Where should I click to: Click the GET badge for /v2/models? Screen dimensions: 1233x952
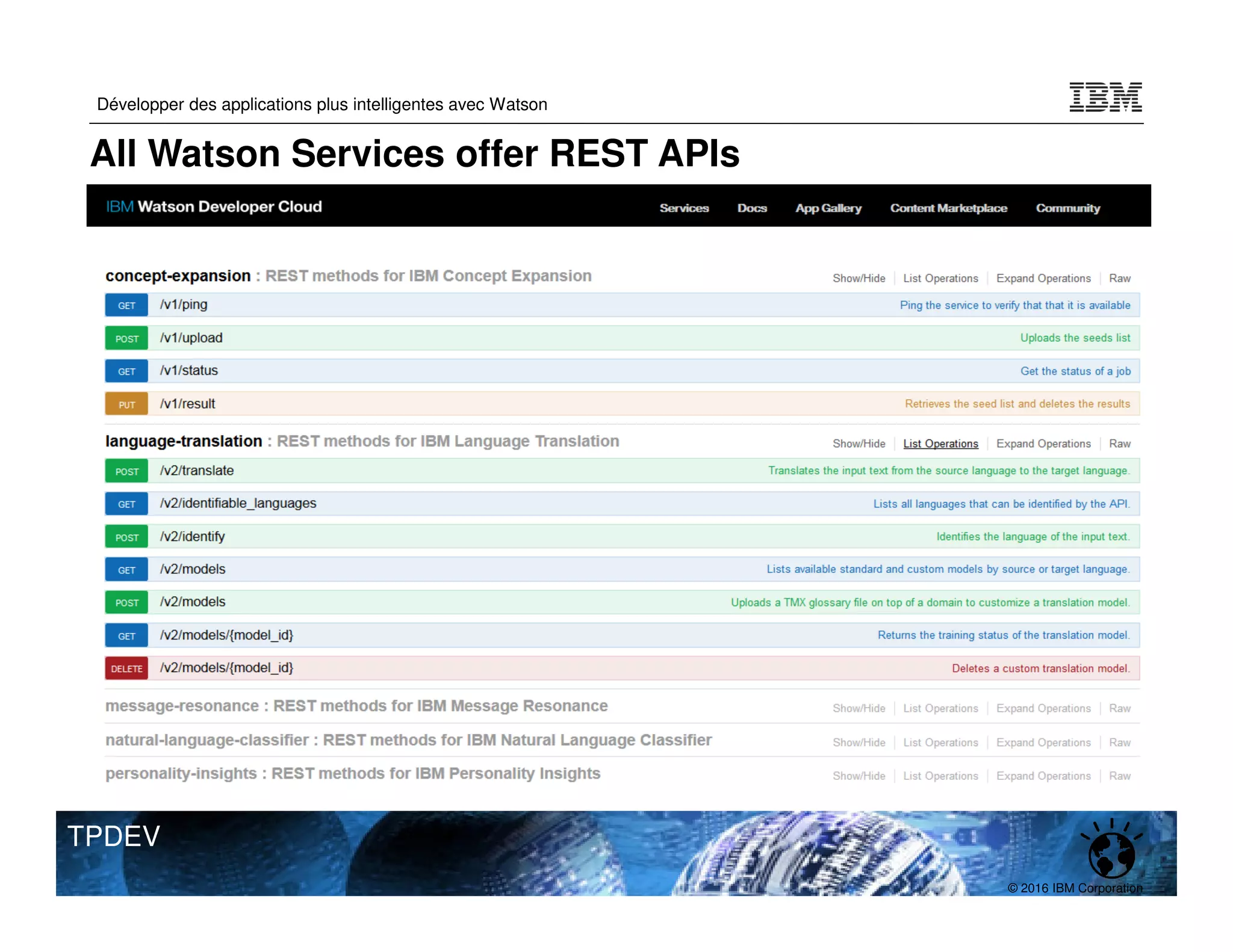pyautogui.click(x=126, y=569)
